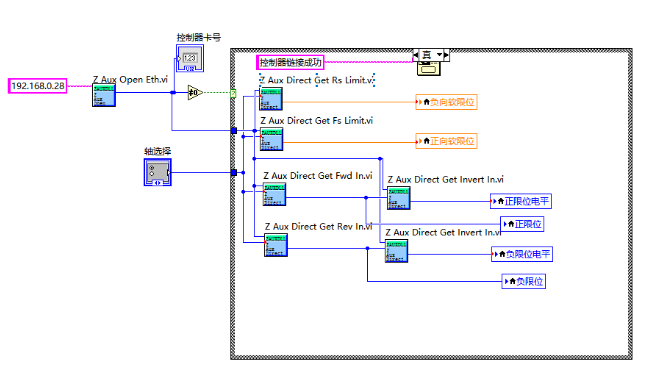Select the Z Aux Direct Get Rs Limit.vi node
Screen dimensions: 656x379
[271, 99]
